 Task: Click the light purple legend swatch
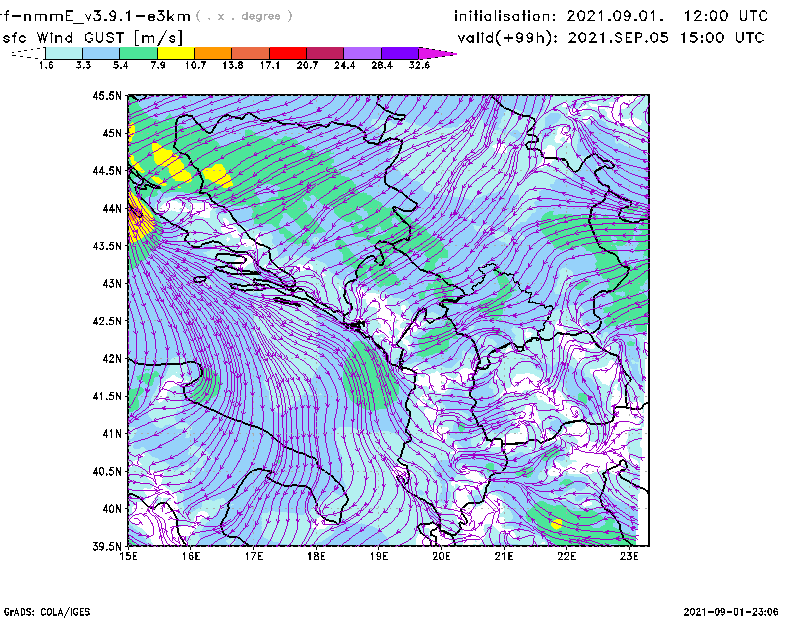[363, 53]
